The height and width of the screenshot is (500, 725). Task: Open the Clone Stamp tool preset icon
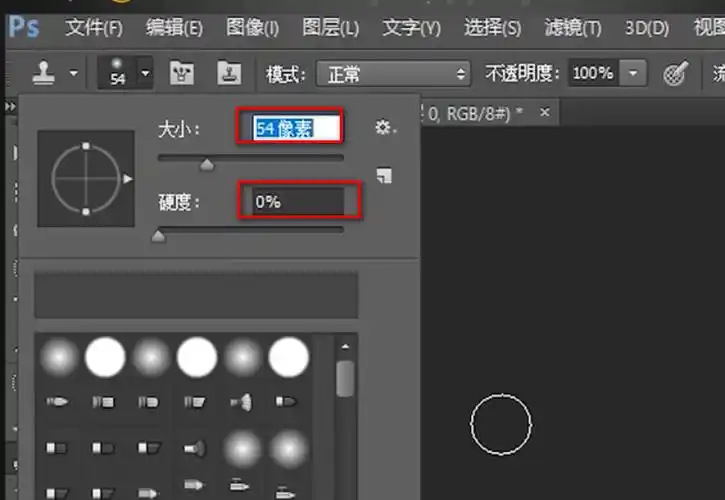click(x=44, y=73)
